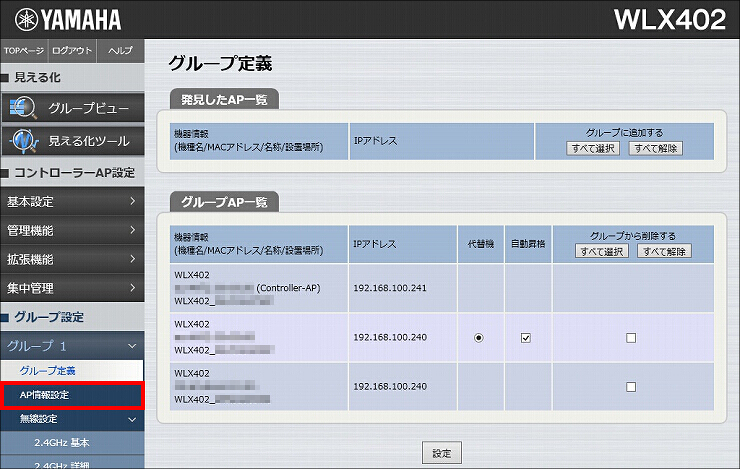Collapse 無線設定 submenu chevron

pyautogui.click(x=132, y=419)
